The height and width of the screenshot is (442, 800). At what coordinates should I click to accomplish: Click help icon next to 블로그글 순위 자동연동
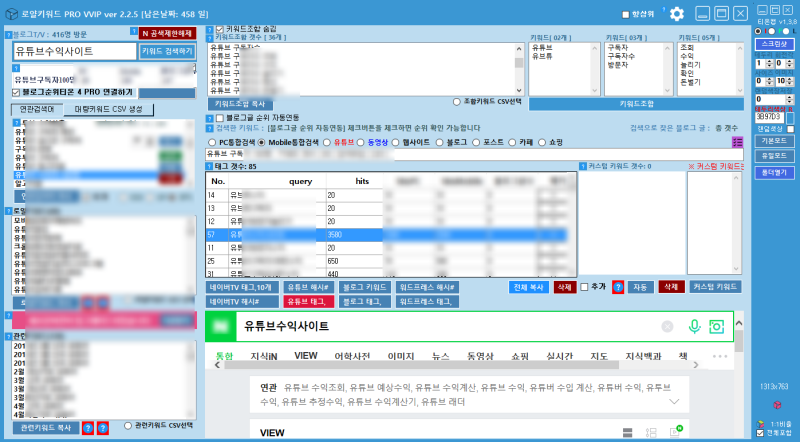(210, 118)
